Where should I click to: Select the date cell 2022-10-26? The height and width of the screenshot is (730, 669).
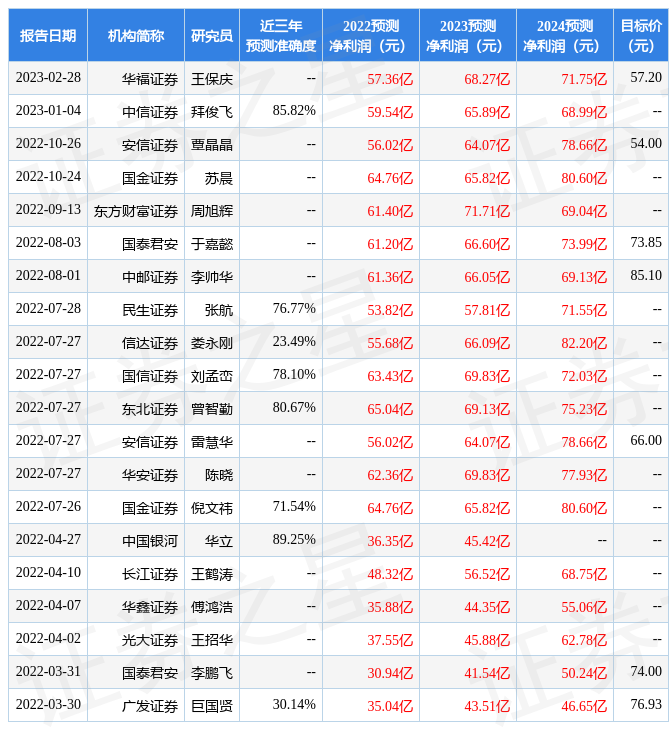point(48,144)
